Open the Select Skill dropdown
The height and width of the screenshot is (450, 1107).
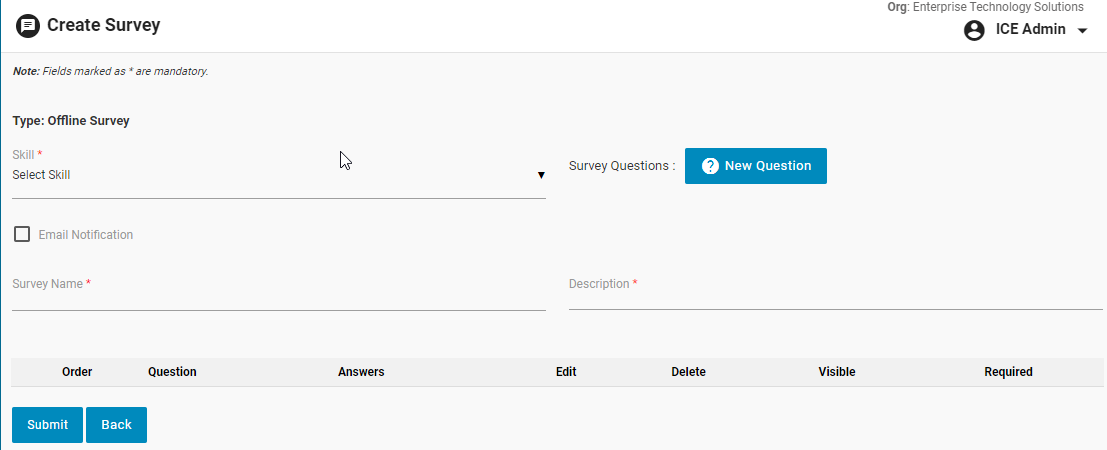[x=270, y=175]
